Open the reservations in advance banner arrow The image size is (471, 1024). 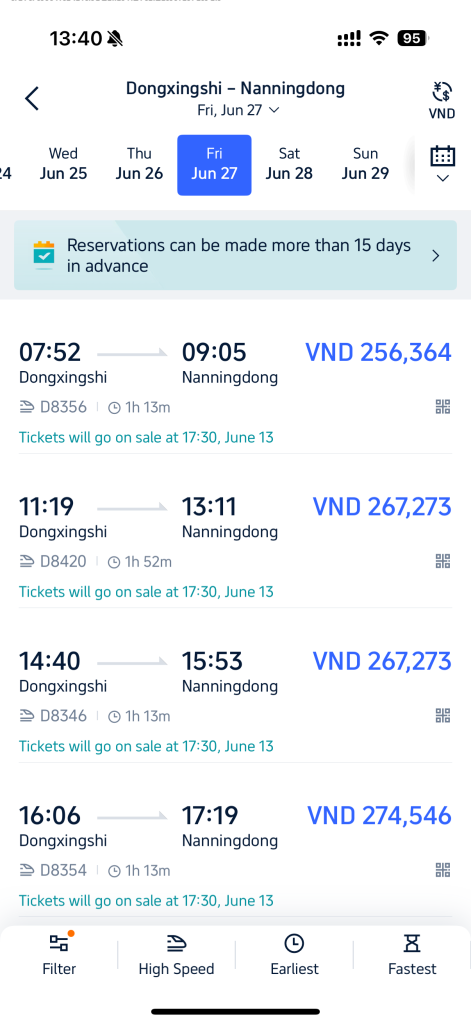[x=436, y=255]
